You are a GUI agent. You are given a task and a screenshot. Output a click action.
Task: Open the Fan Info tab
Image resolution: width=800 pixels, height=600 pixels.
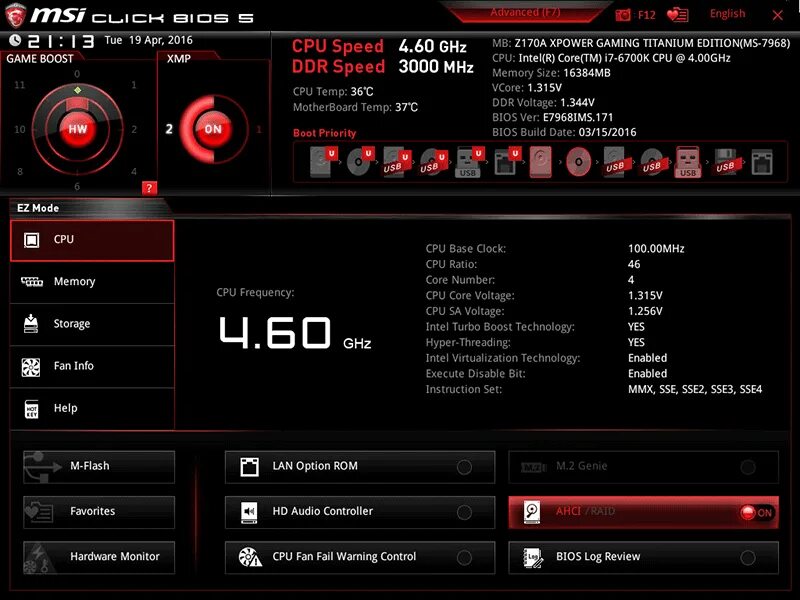coord(92,367)
